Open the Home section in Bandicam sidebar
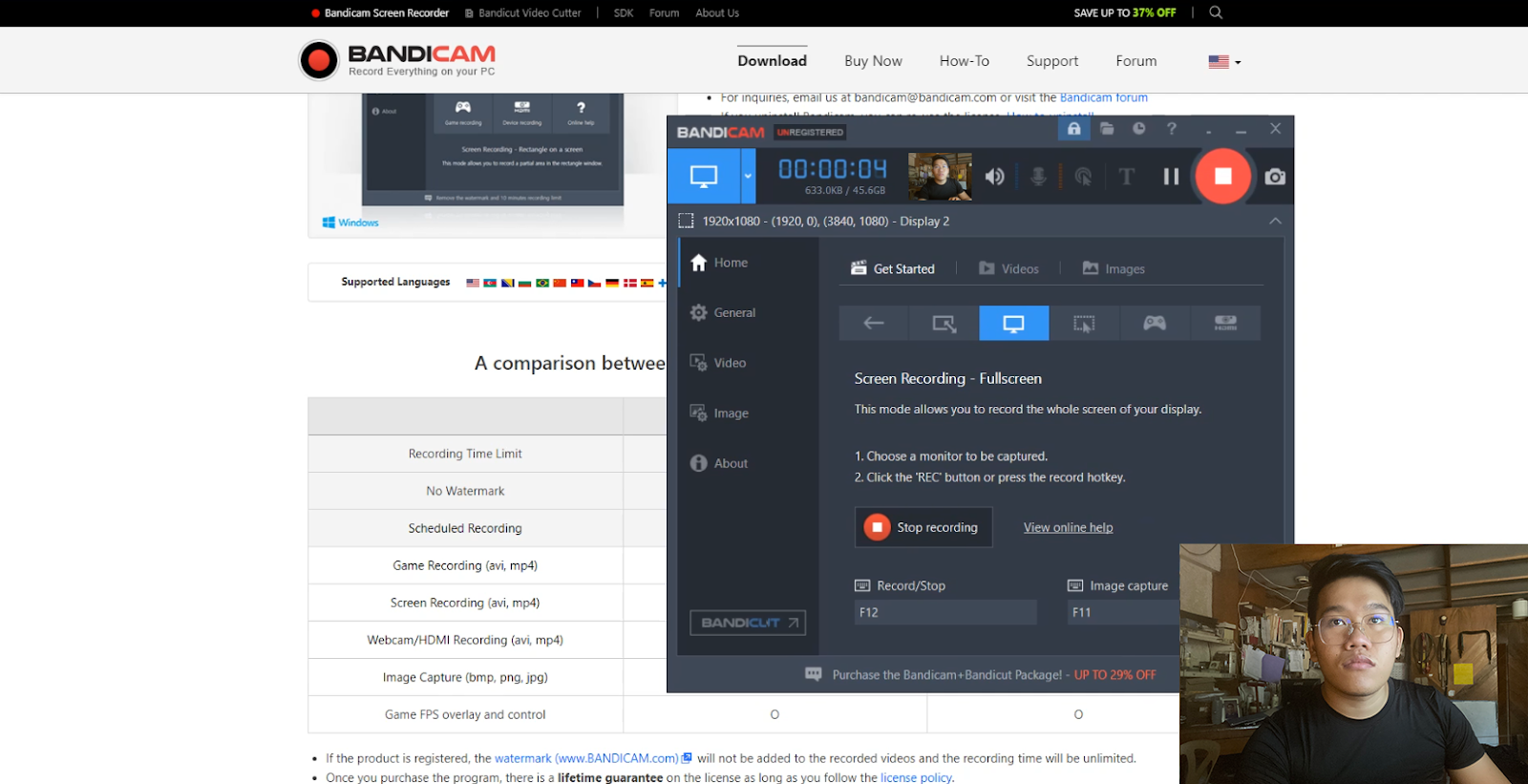Screen dimensions: 1528x784 click(x=719, y=263)
